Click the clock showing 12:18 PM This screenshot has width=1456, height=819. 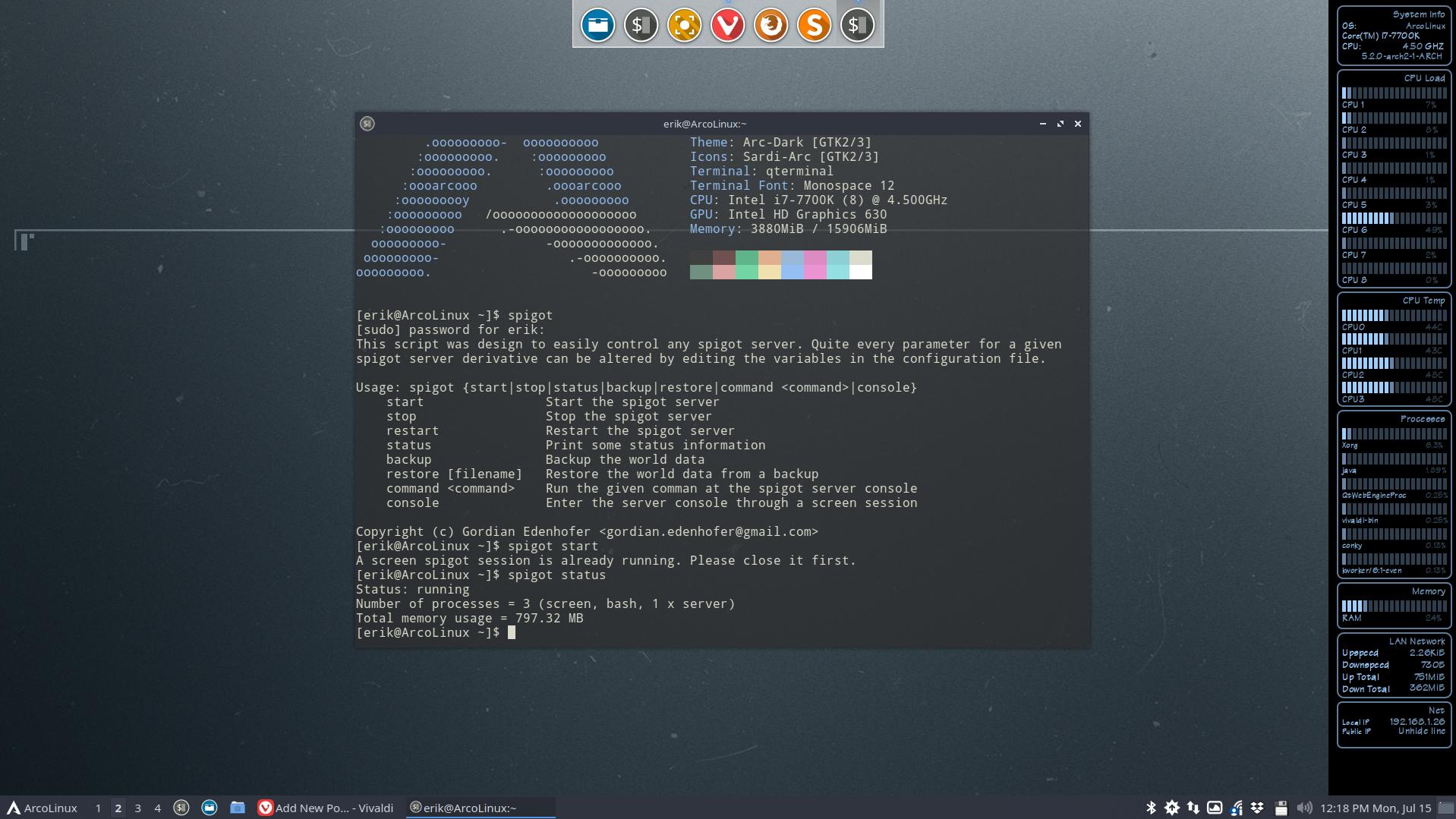pos(1376,808)
